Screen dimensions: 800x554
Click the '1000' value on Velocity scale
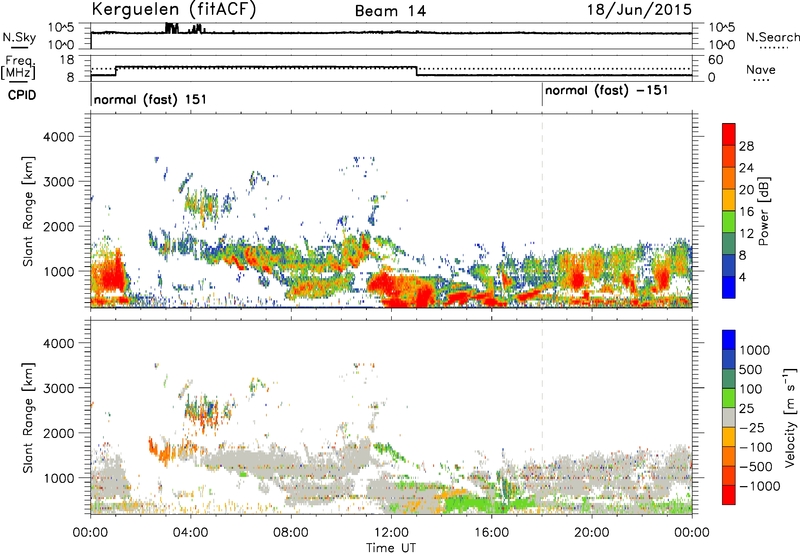754,350
